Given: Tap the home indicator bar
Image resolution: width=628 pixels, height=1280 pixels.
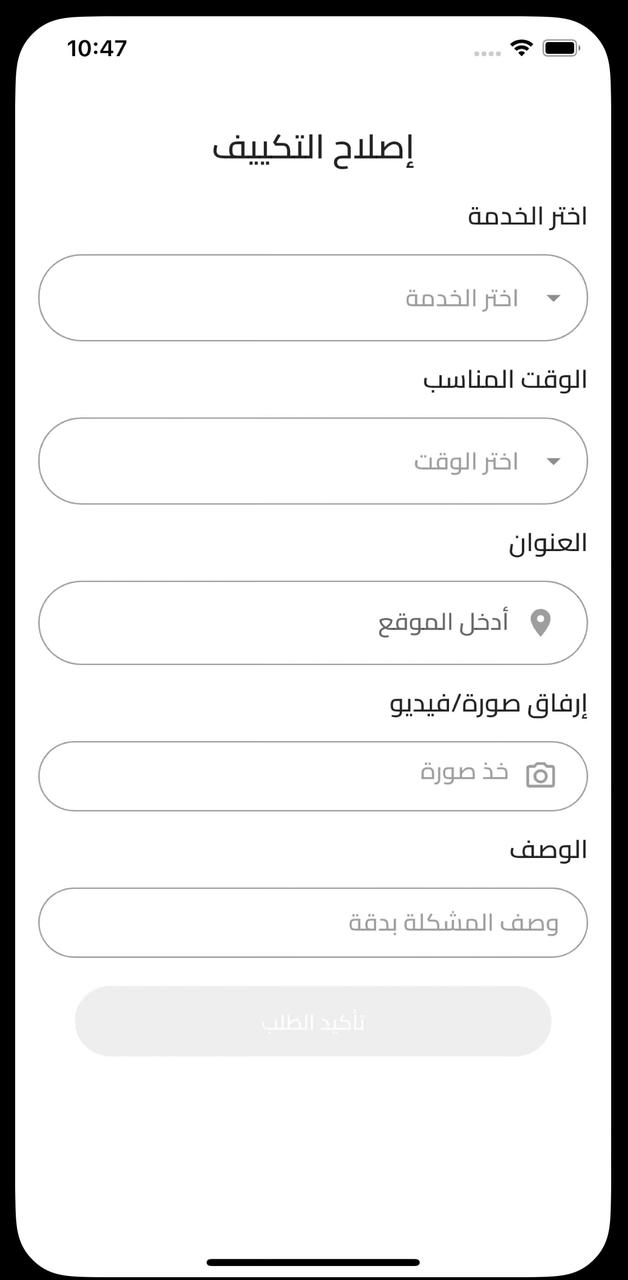Looking at the screenshot, I should coord(313,1262).
